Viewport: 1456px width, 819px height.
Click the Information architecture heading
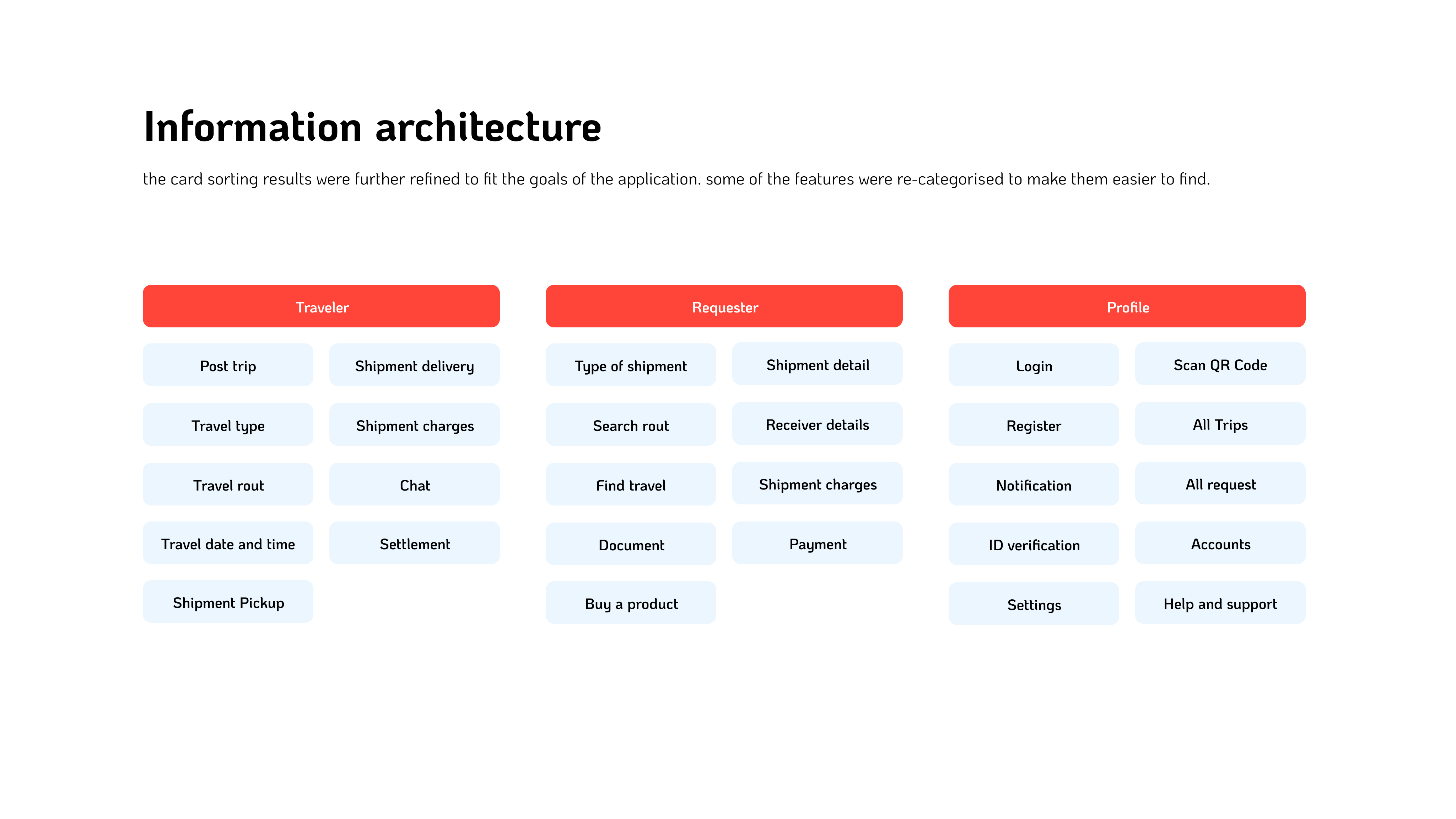pyautogui.click(x=372, y=126)
